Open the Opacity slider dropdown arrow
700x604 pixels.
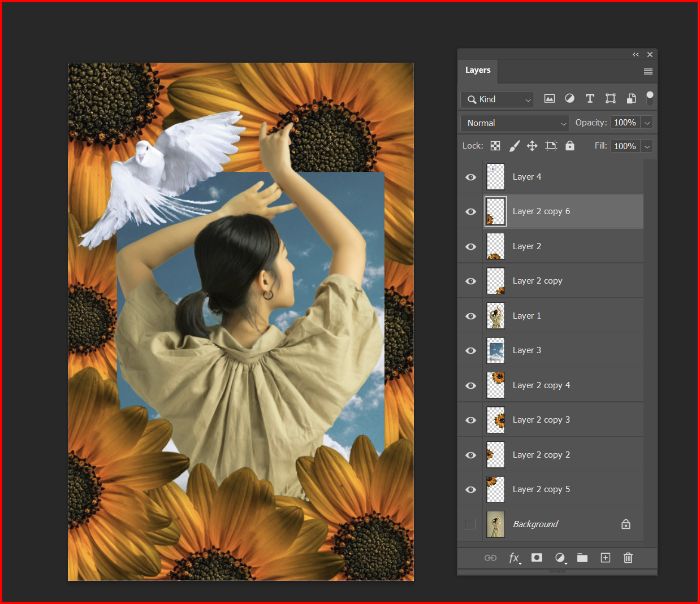click(647, 123)
